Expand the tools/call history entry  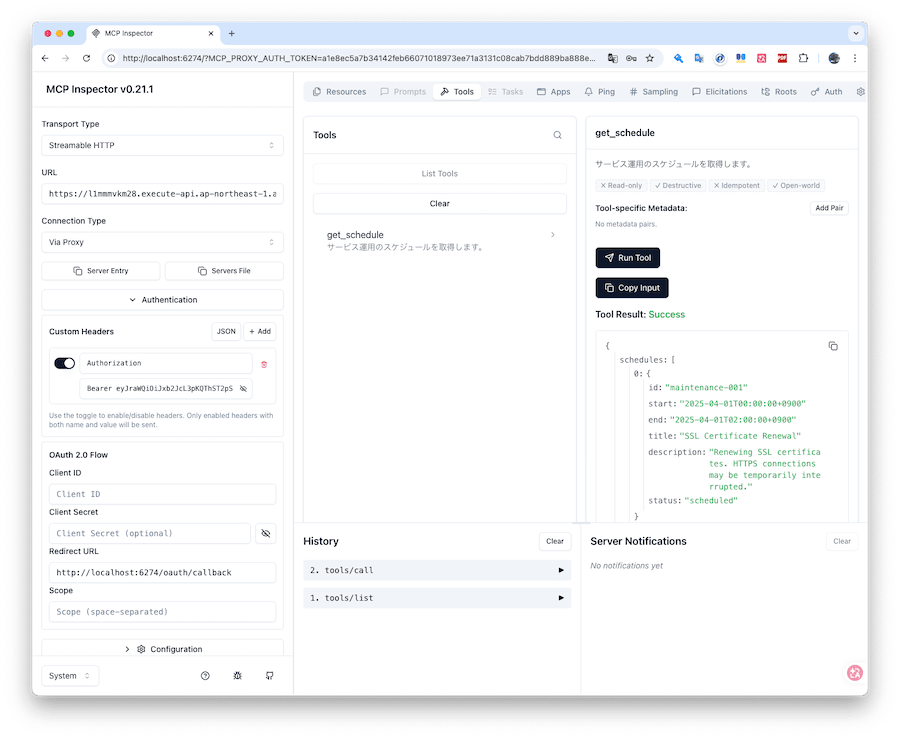(x=437, y=570)
